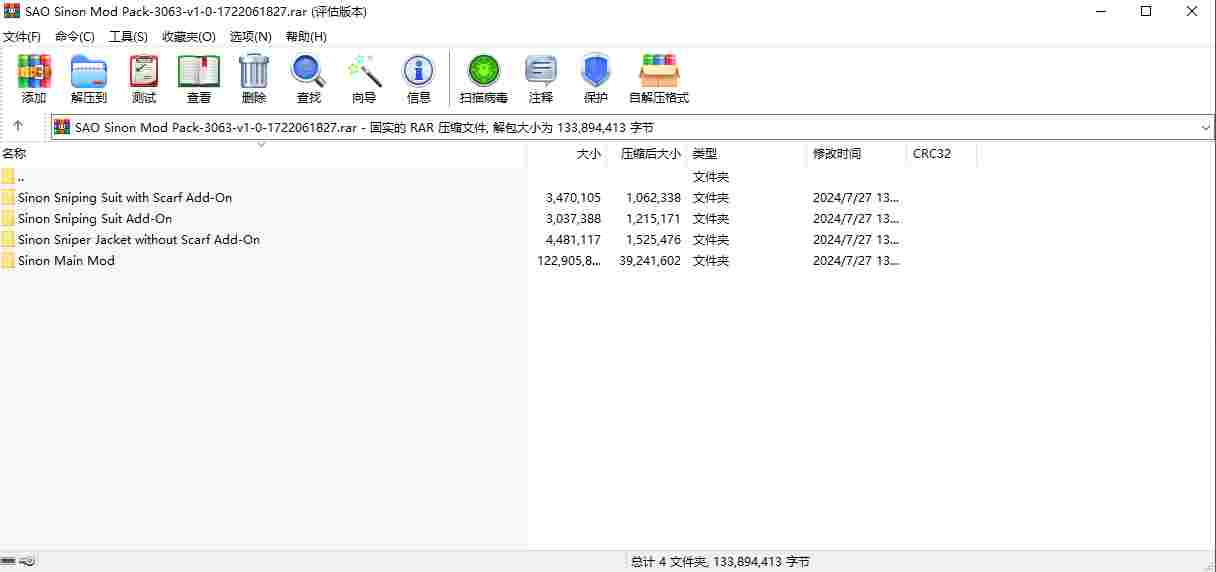Click the packed size 1,215,171
The width and height of the screenshot is (1216, 572).
[654, 219]
